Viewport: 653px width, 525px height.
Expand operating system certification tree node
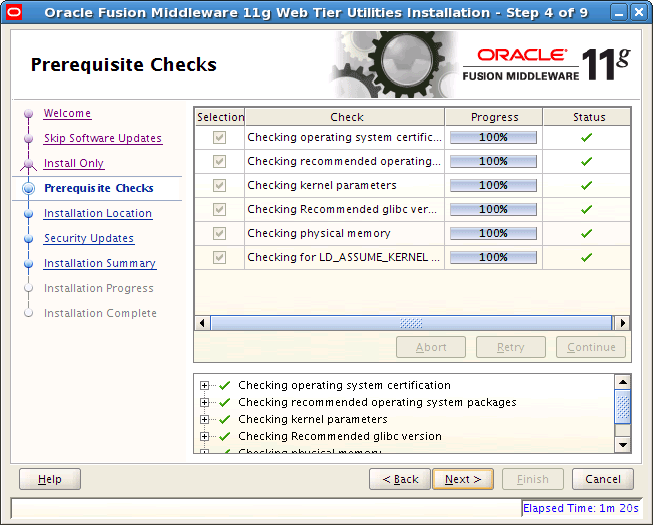click(x=204, y=386)
